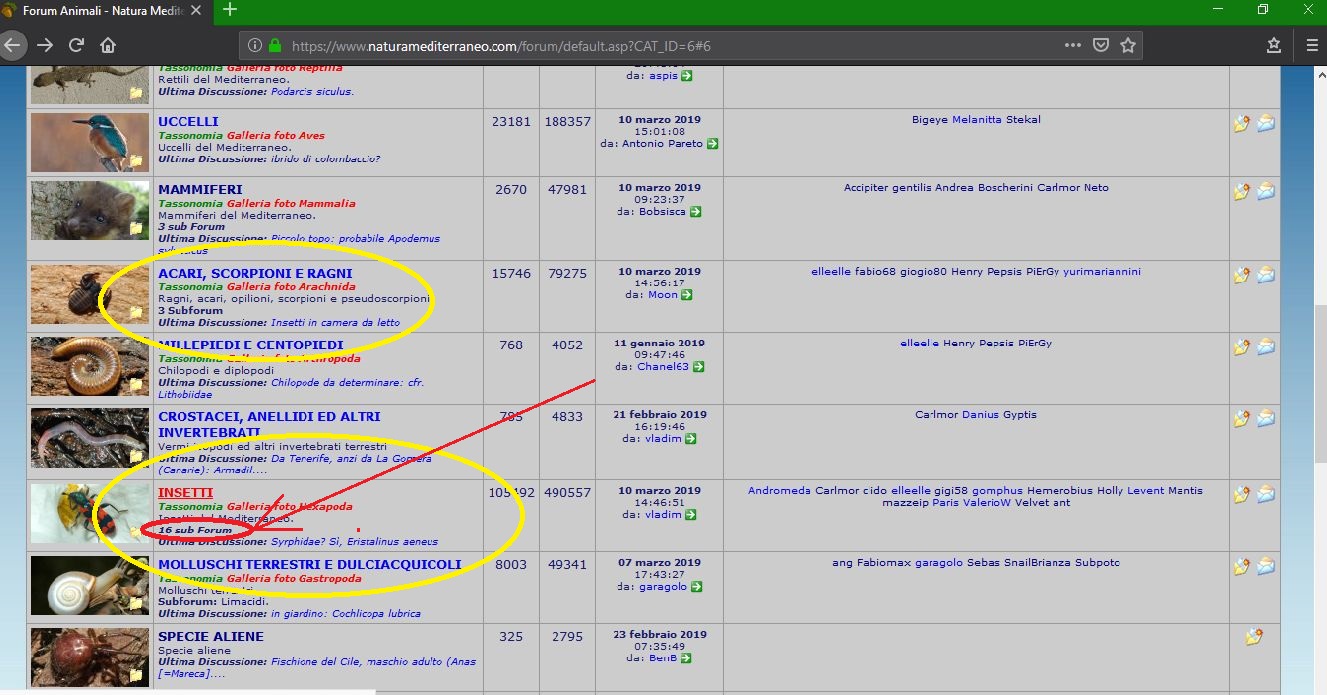1327x695 pixels.
Task: Click the millipede thumbnail for MILLEPIEDI E CENTOPIEDI
Action: point(90,366)
